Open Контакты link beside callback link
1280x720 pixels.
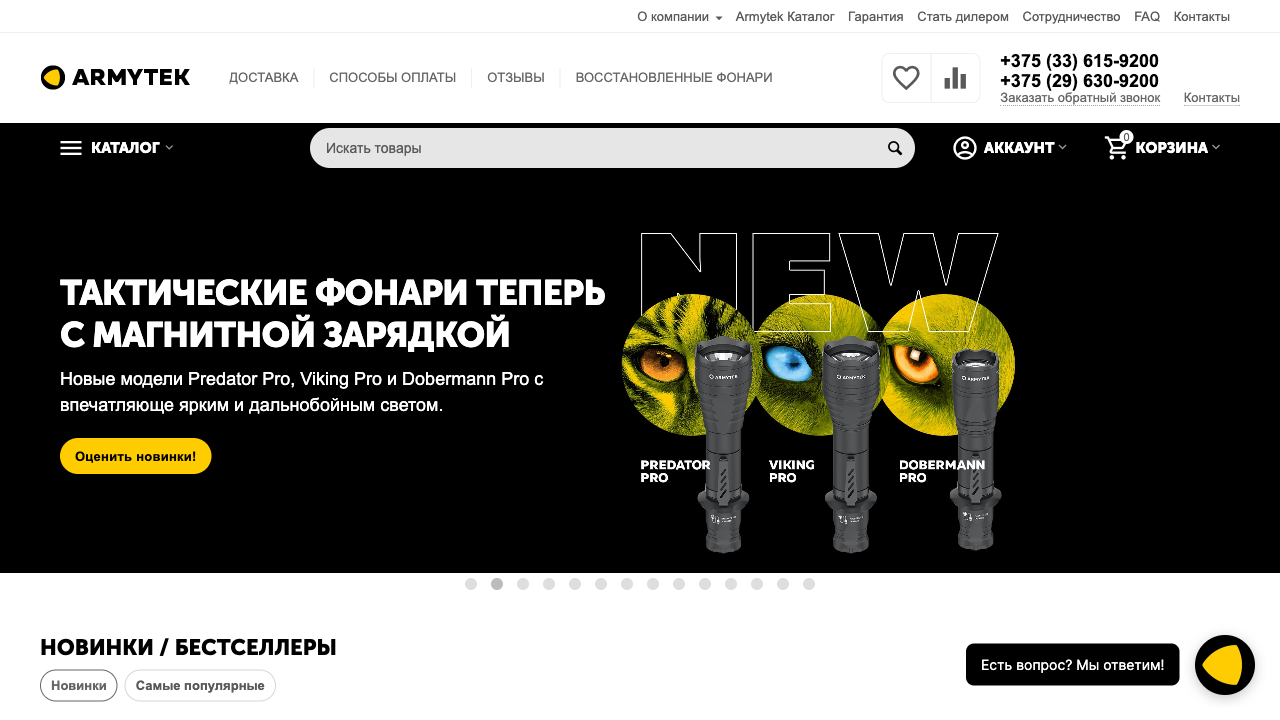(1212, 98)
